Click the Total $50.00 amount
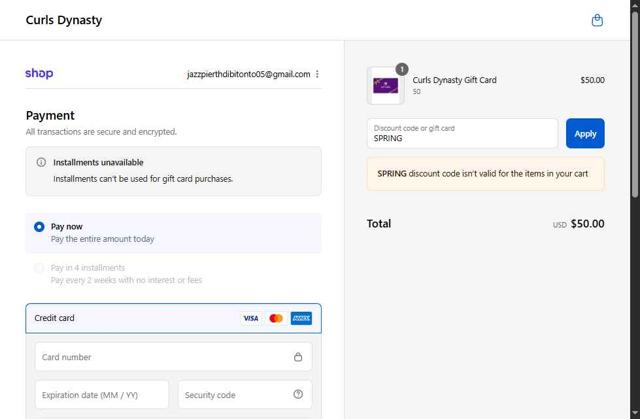The height and width of the screenshot is (419, 640). click(587, 224)
